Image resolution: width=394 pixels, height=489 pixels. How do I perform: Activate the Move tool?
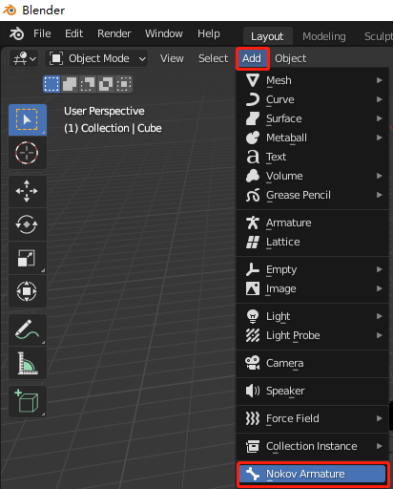coord(27,191)
